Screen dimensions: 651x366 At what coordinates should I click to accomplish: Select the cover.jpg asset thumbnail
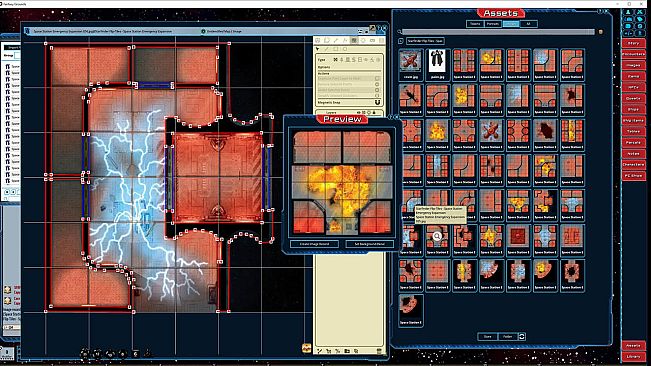pyautogui.click(x=410, y=64)
